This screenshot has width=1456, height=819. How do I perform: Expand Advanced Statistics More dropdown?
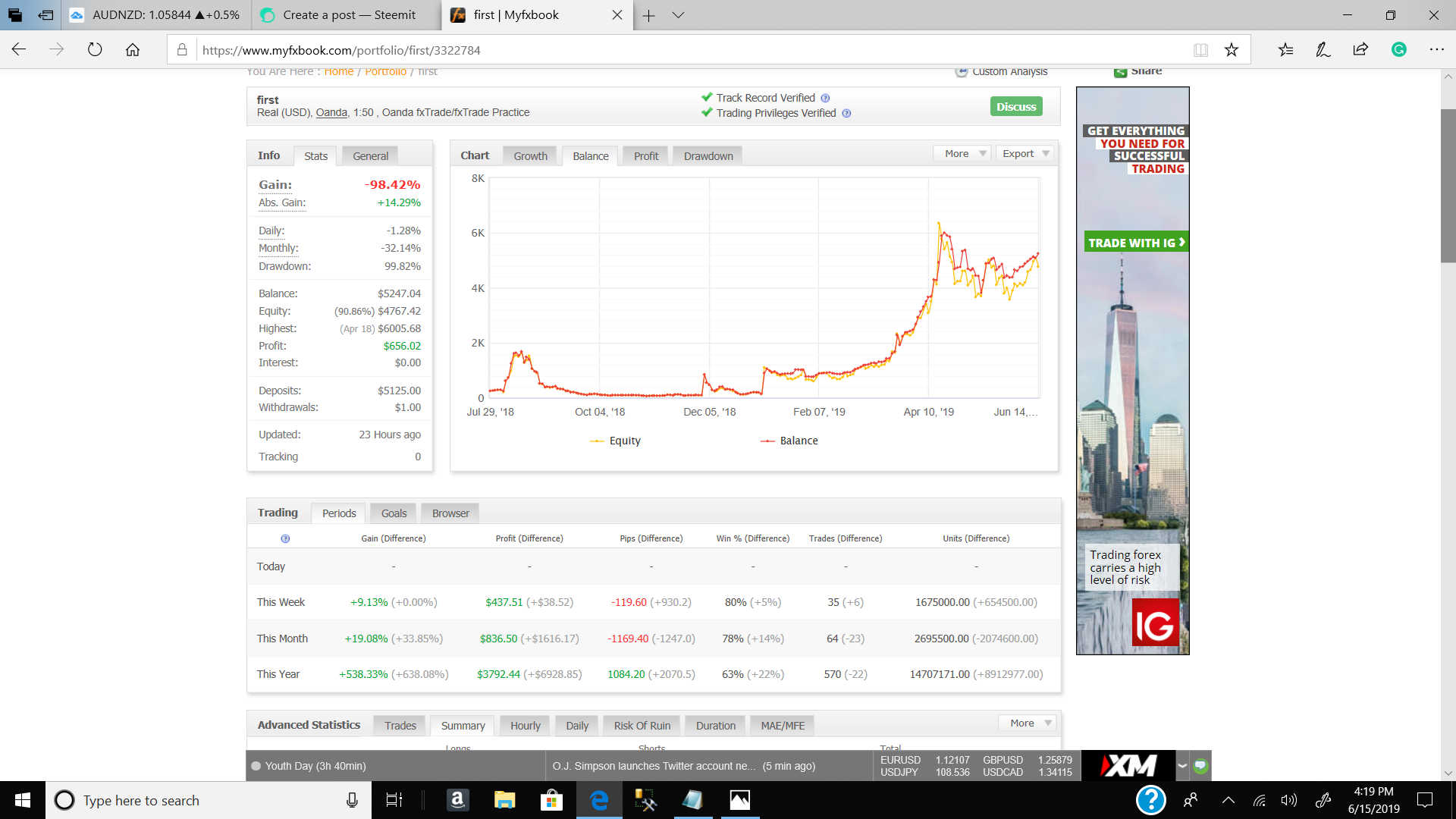(x=1028, y=723)
